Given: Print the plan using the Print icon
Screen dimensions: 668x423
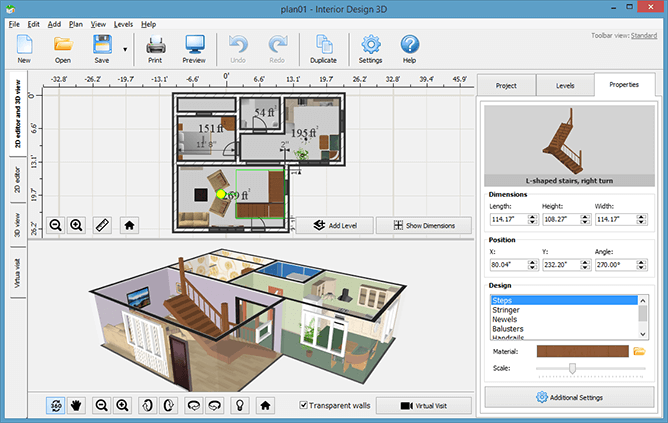Looking at the screenshot, I should pyautogui.click(x=155, y=44).
